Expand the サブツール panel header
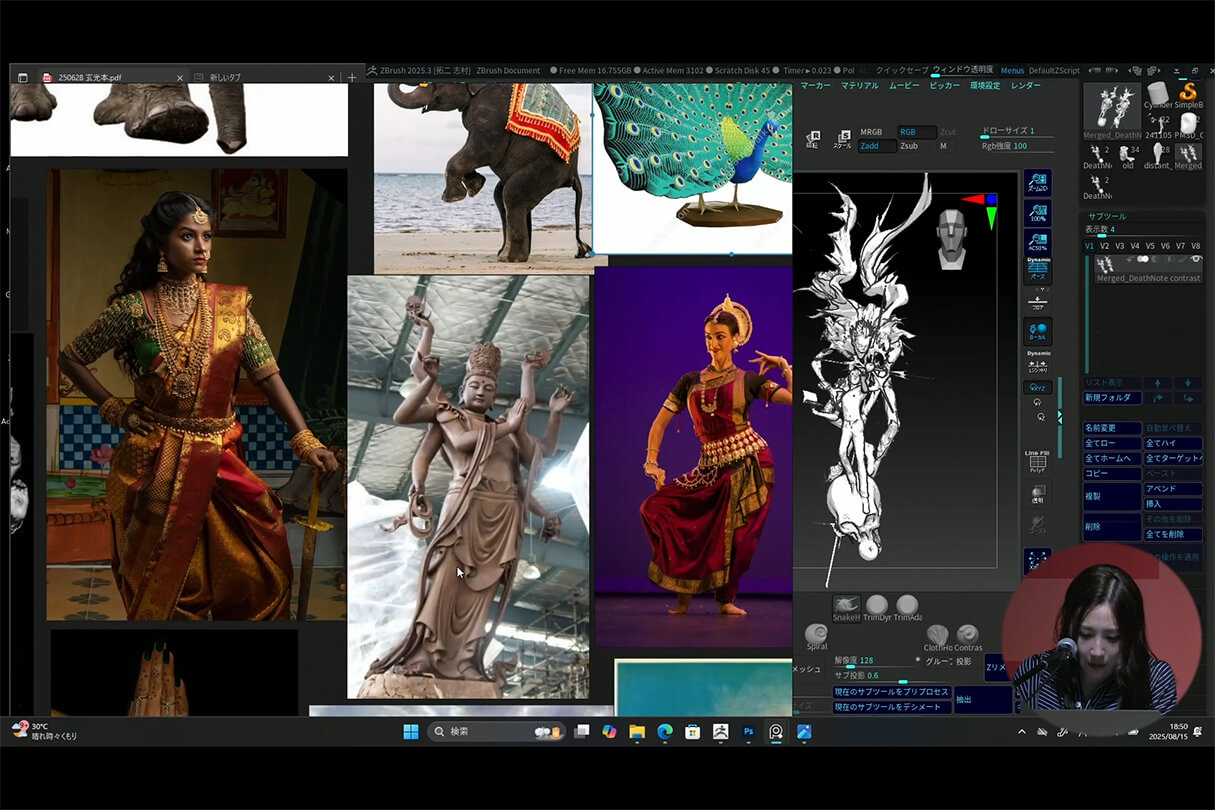Viewport: 1215px width, 810px height. pyautogui.click(x=1107, y=215)
